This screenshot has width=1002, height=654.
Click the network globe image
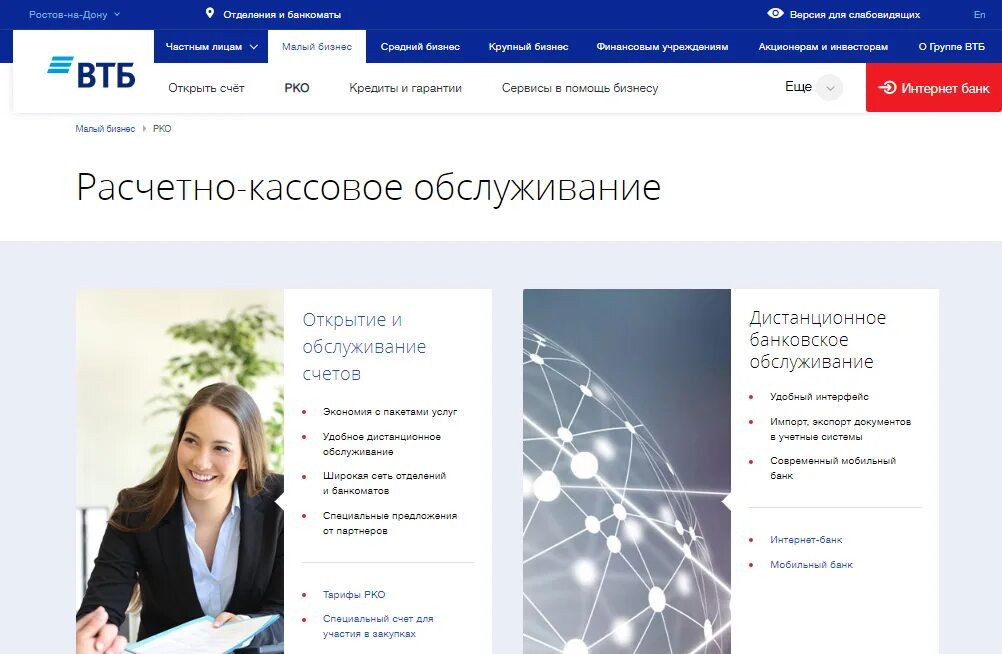[626, 471]
